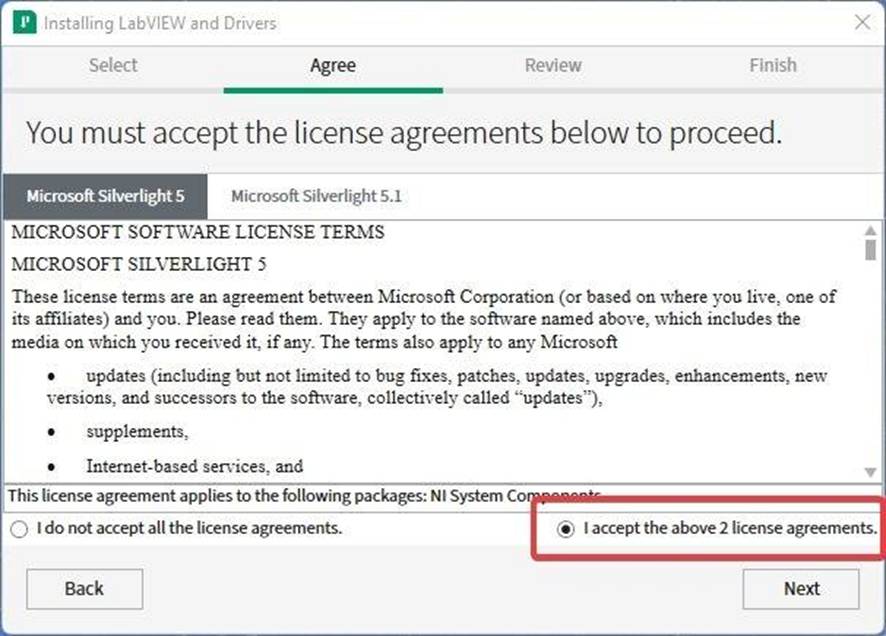
Task: Go to the Select step tab
Action: click(113, 65)
